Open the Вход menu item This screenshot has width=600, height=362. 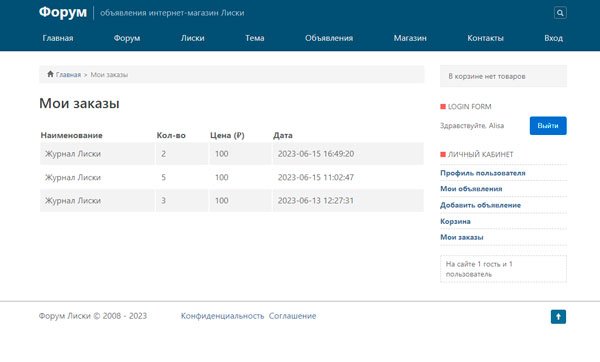(553, 38)
